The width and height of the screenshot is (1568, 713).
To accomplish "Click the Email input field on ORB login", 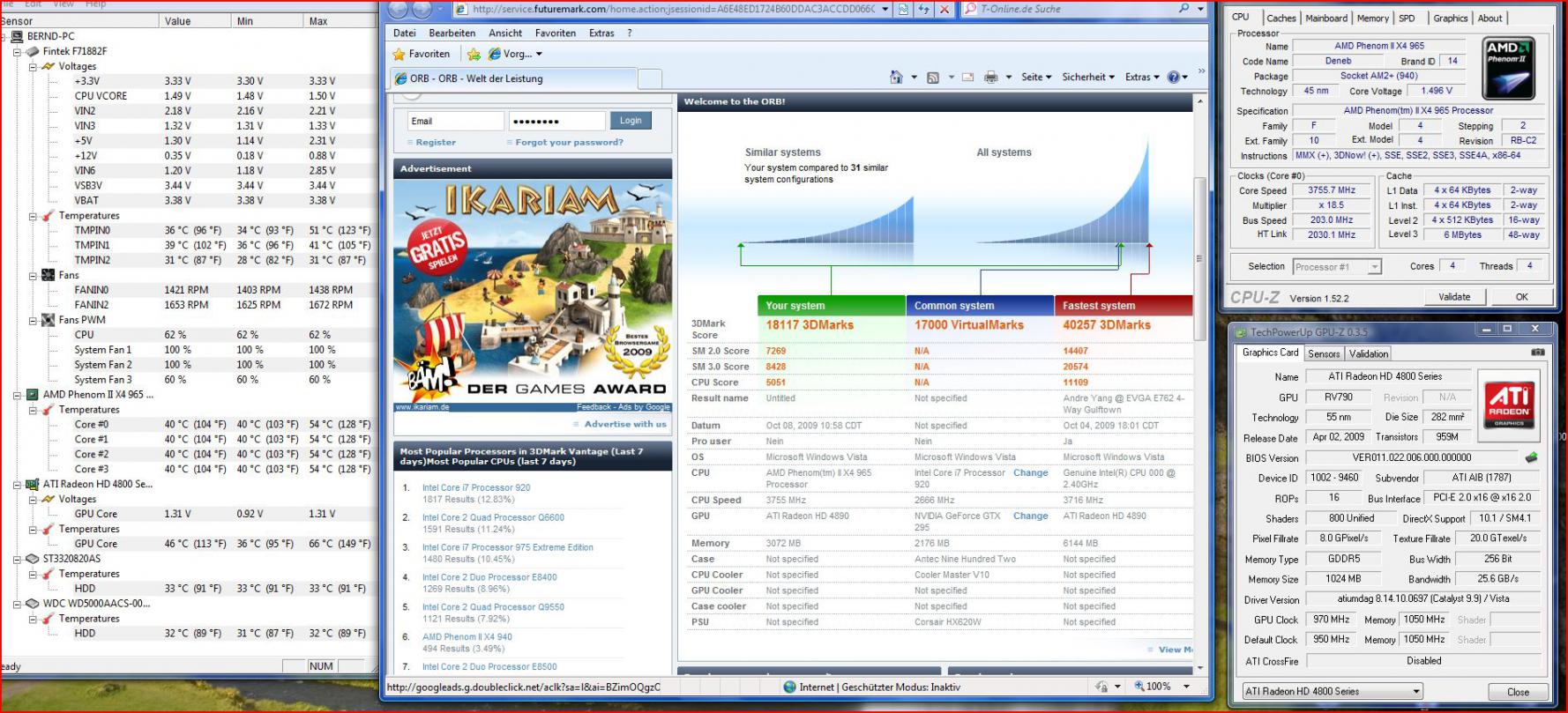I will tap(456, 121).
